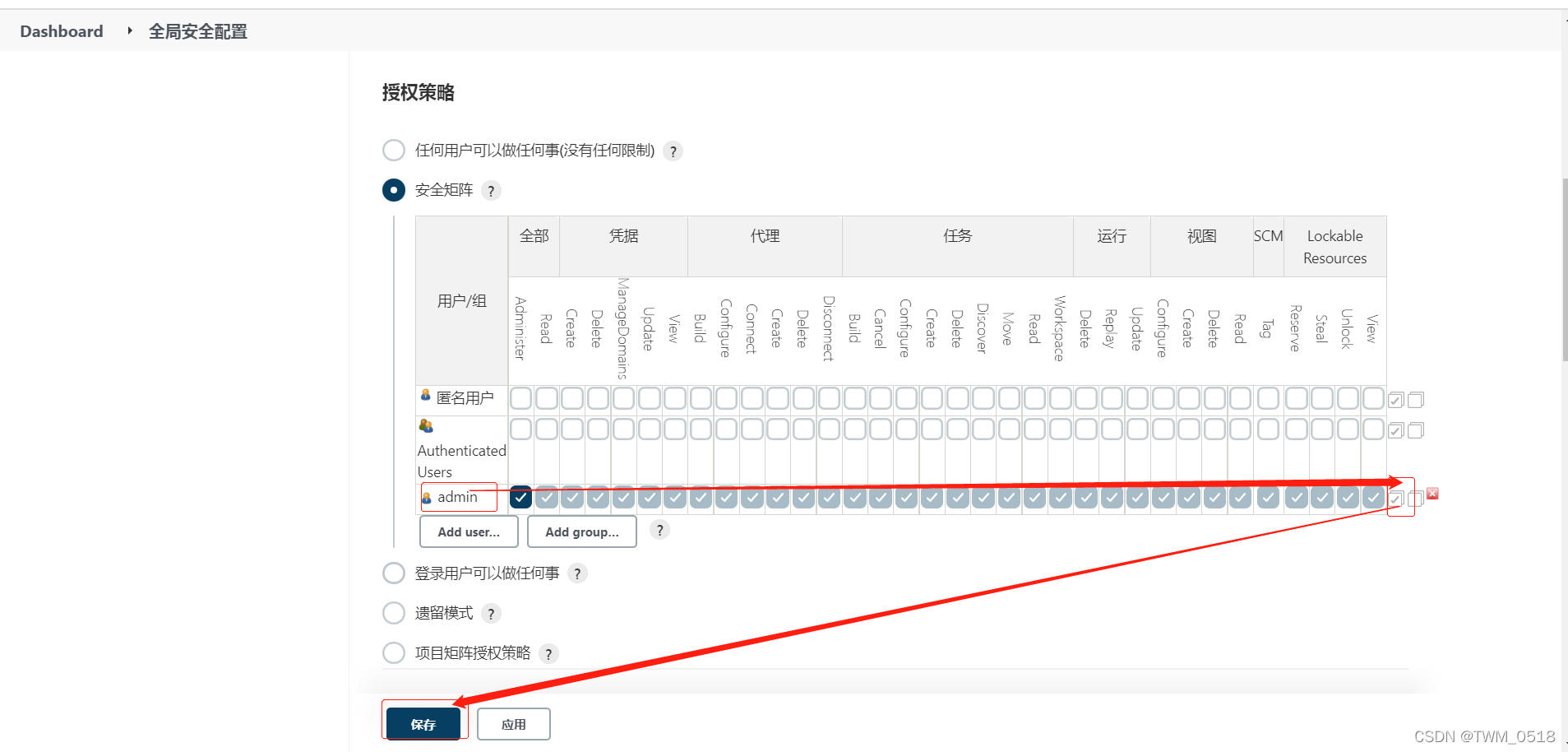Viewport: 1568px width, 752px height.
Task: Click the 匿名用户 row label
Action: pos(465,398)
